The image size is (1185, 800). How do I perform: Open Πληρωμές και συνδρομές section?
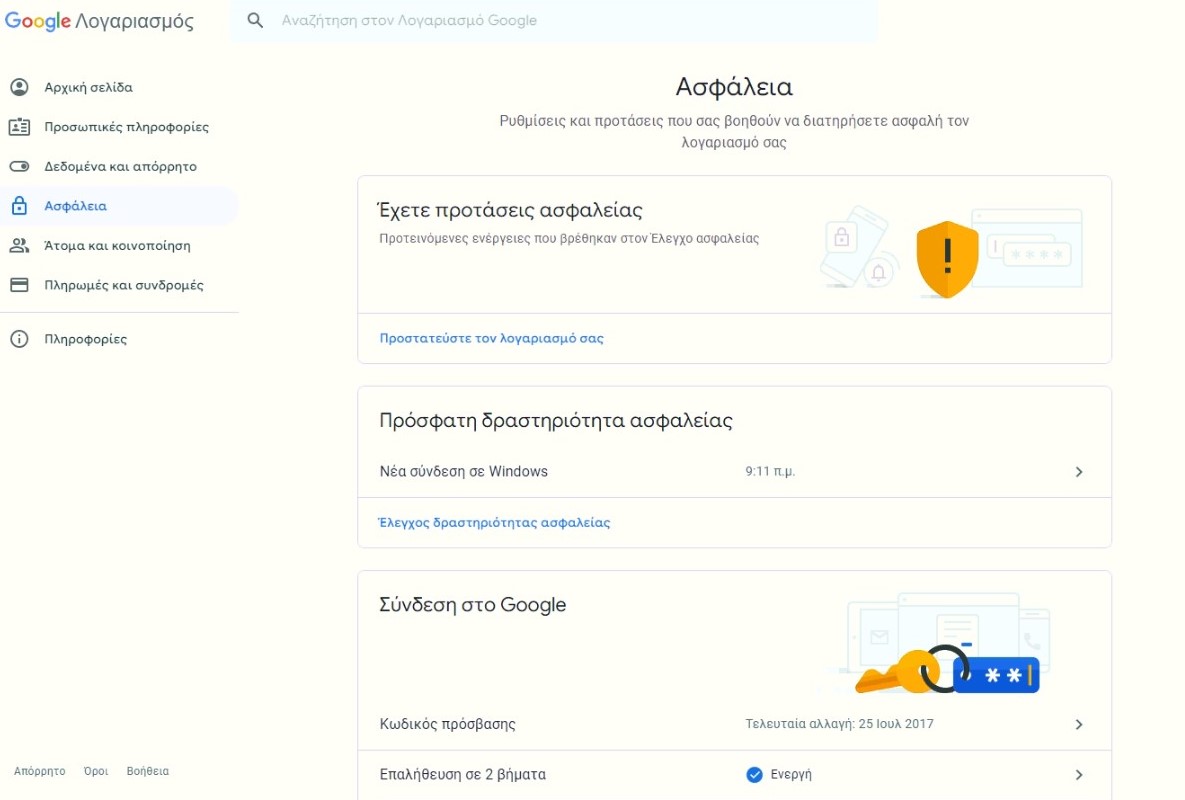pyautogui.click(x=119, y=285)
